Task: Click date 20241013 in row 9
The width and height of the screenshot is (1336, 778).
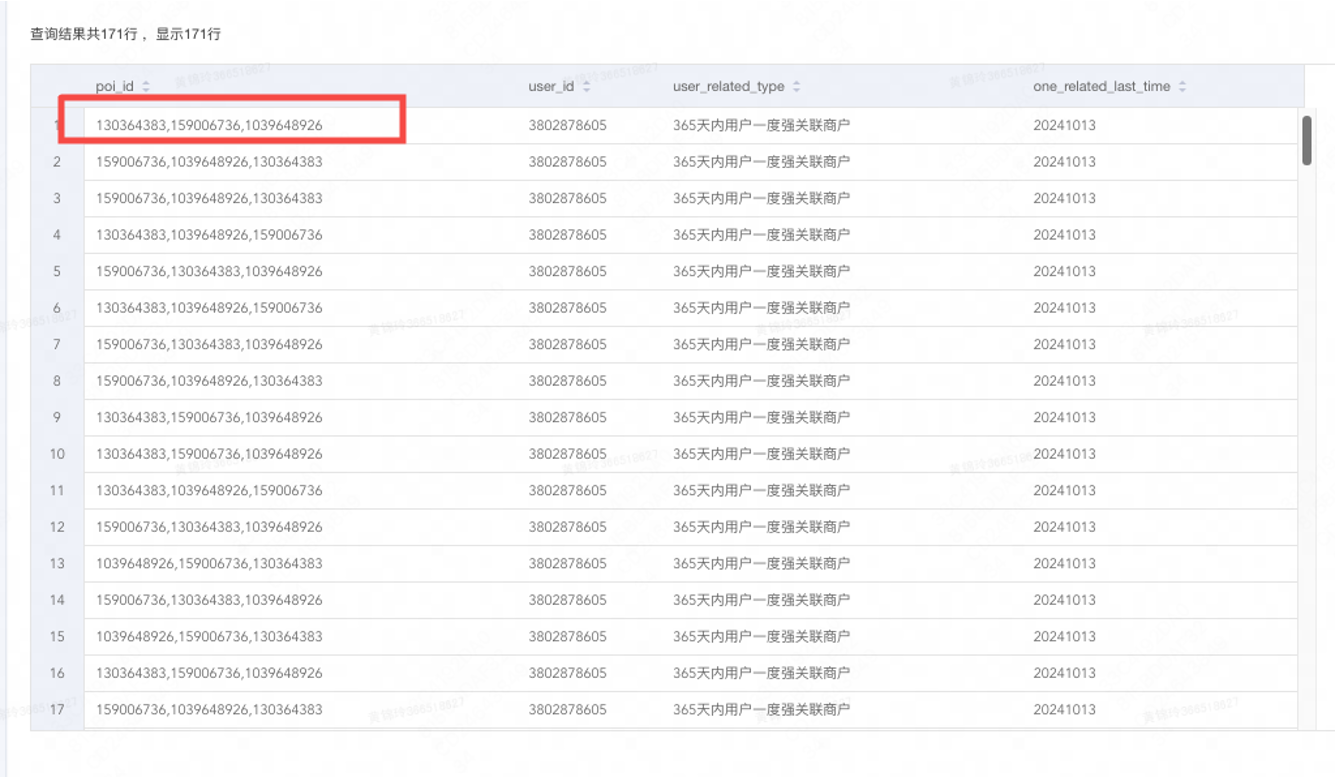Action: pos(1064,417)
